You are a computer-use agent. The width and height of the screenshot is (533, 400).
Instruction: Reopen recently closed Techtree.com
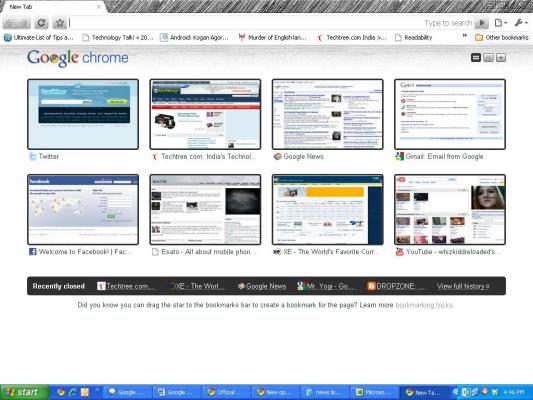[x=126, y=286]
